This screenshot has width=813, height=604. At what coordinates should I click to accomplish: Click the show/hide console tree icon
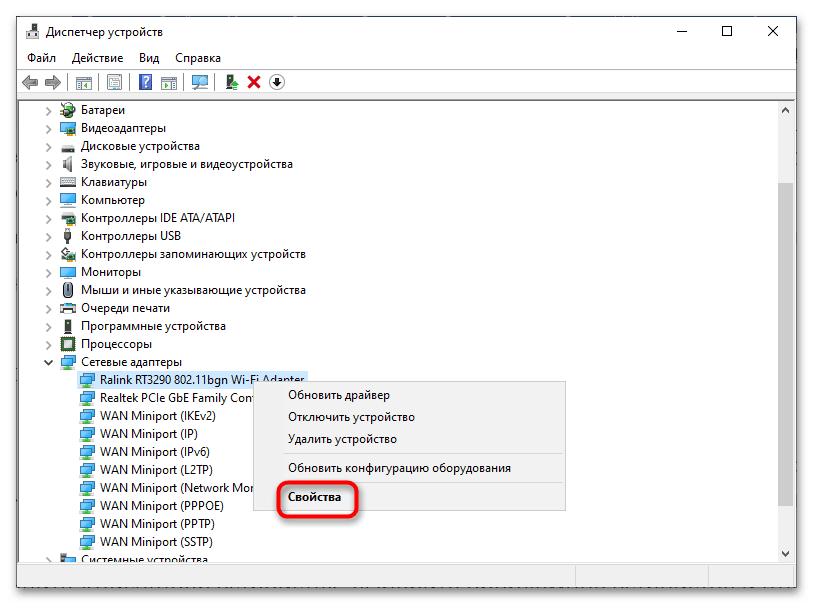pyautogui.click(x=84, y=82)
